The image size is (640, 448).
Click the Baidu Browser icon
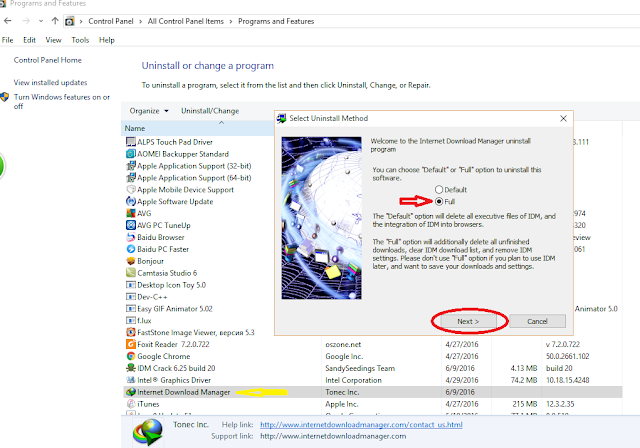(x=131, y=237)
